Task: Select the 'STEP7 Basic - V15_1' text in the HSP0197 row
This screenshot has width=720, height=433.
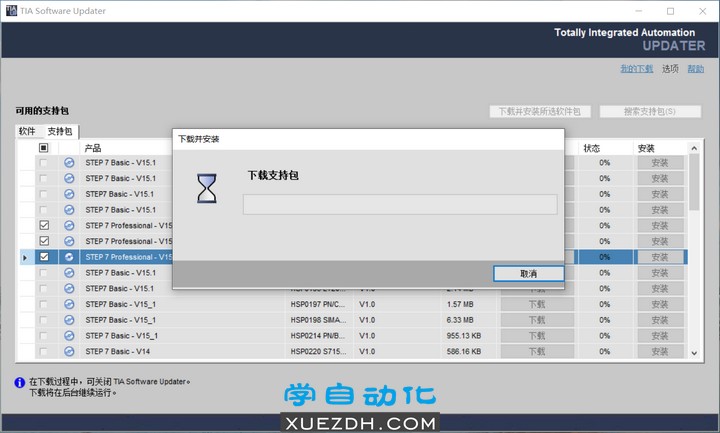Action: tap(120, 304)
